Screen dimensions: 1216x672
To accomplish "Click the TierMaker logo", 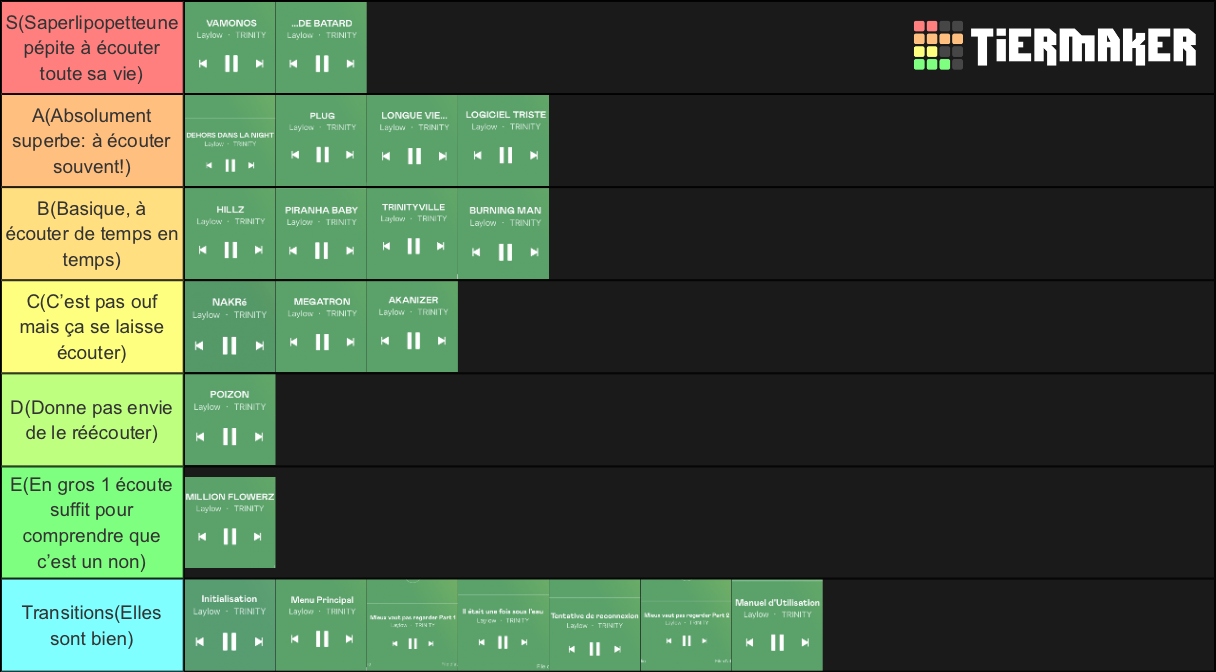I will [x=1055, y=46].
